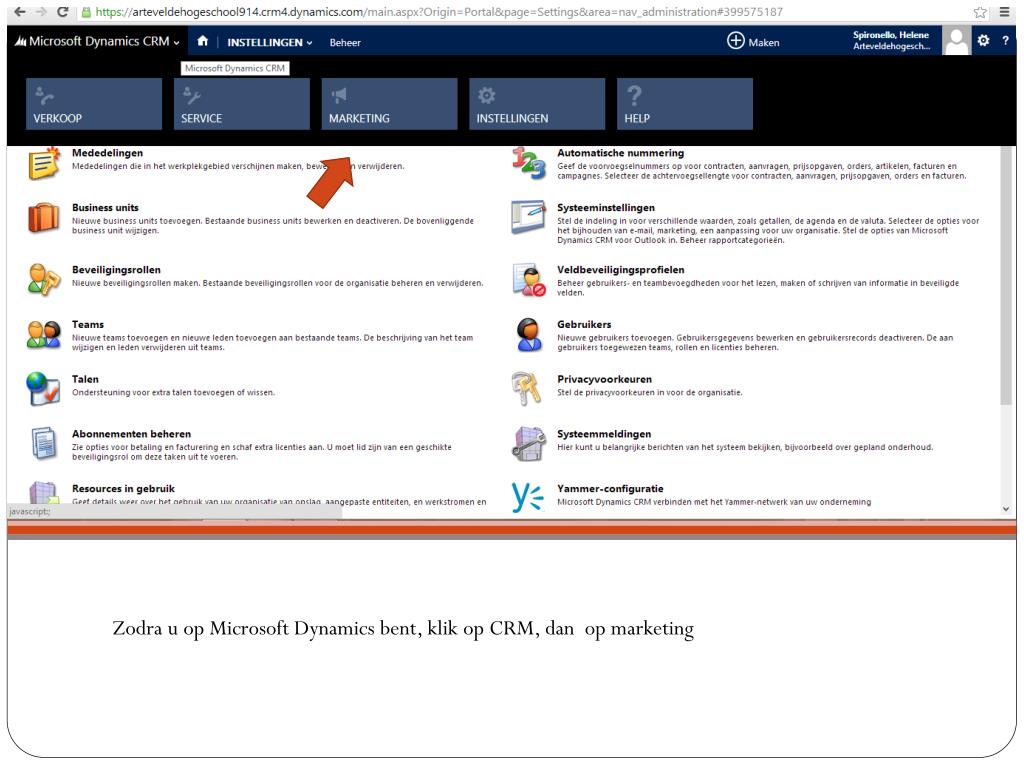
Task: Click the Beveiligingsrollen user-key icon
Action: [44, 280]
